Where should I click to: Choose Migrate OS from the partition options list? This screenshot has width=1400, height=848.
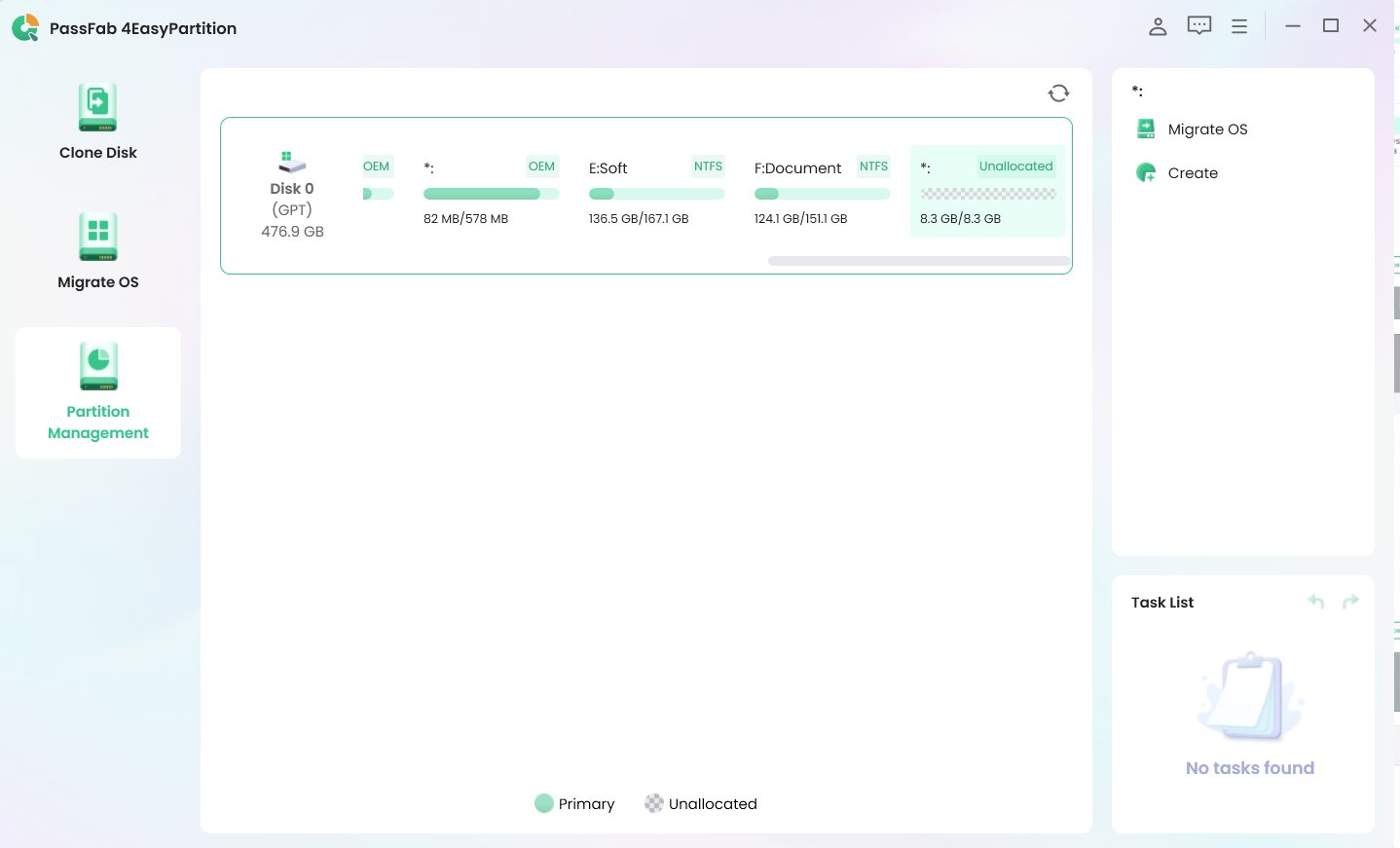click(1208, 129)
